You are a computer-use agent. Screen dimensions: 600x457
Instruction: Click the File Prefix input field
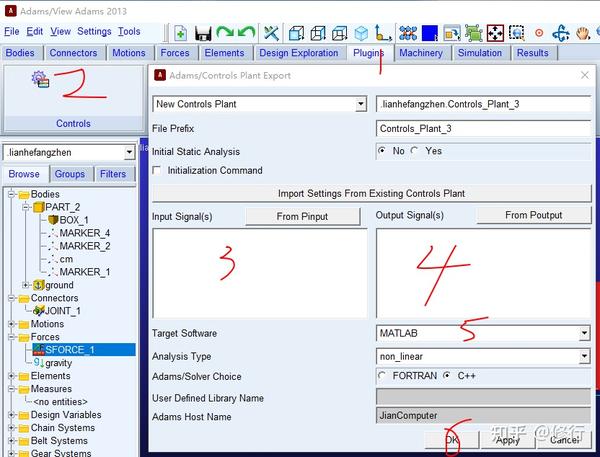point(484,129)
